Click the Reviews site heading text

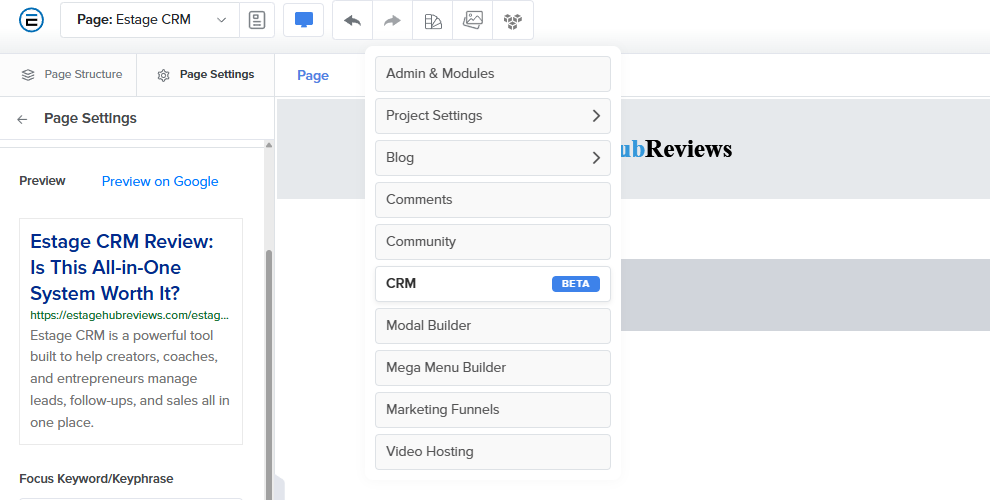tap(688, 149)
